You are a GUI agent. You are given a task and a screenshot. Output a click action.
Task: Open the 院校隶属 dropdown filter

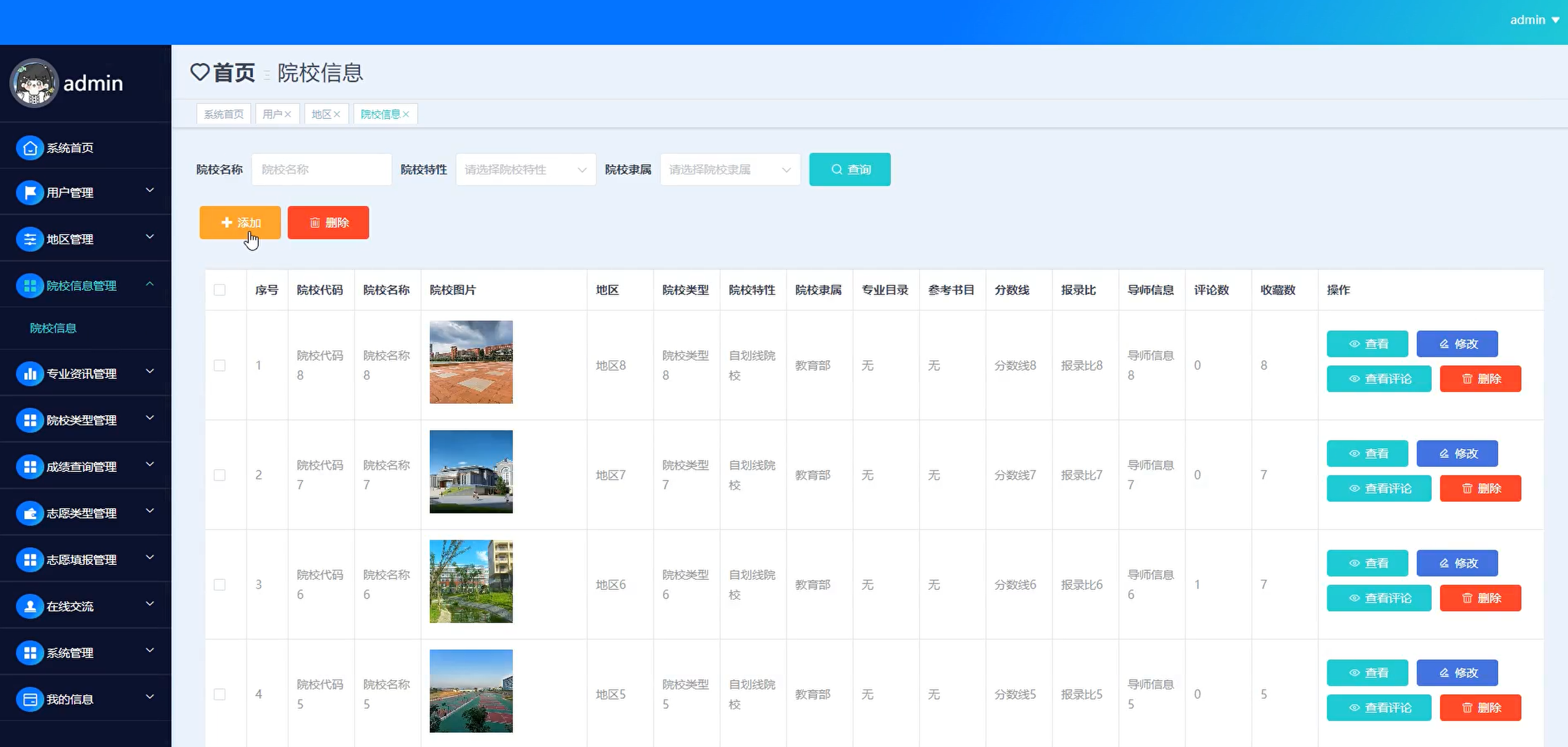[730, 169]
